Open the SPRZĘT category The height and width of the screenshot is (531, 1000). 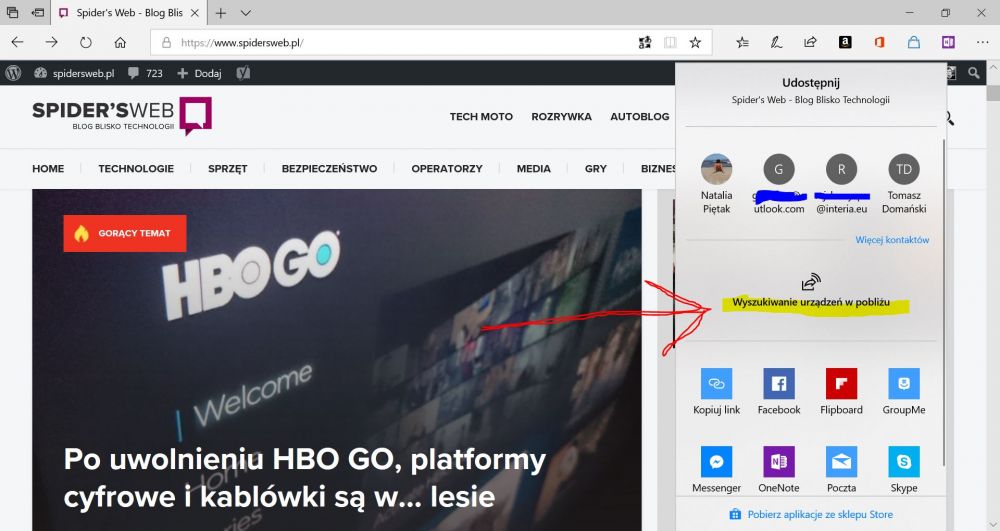(228, 168)
